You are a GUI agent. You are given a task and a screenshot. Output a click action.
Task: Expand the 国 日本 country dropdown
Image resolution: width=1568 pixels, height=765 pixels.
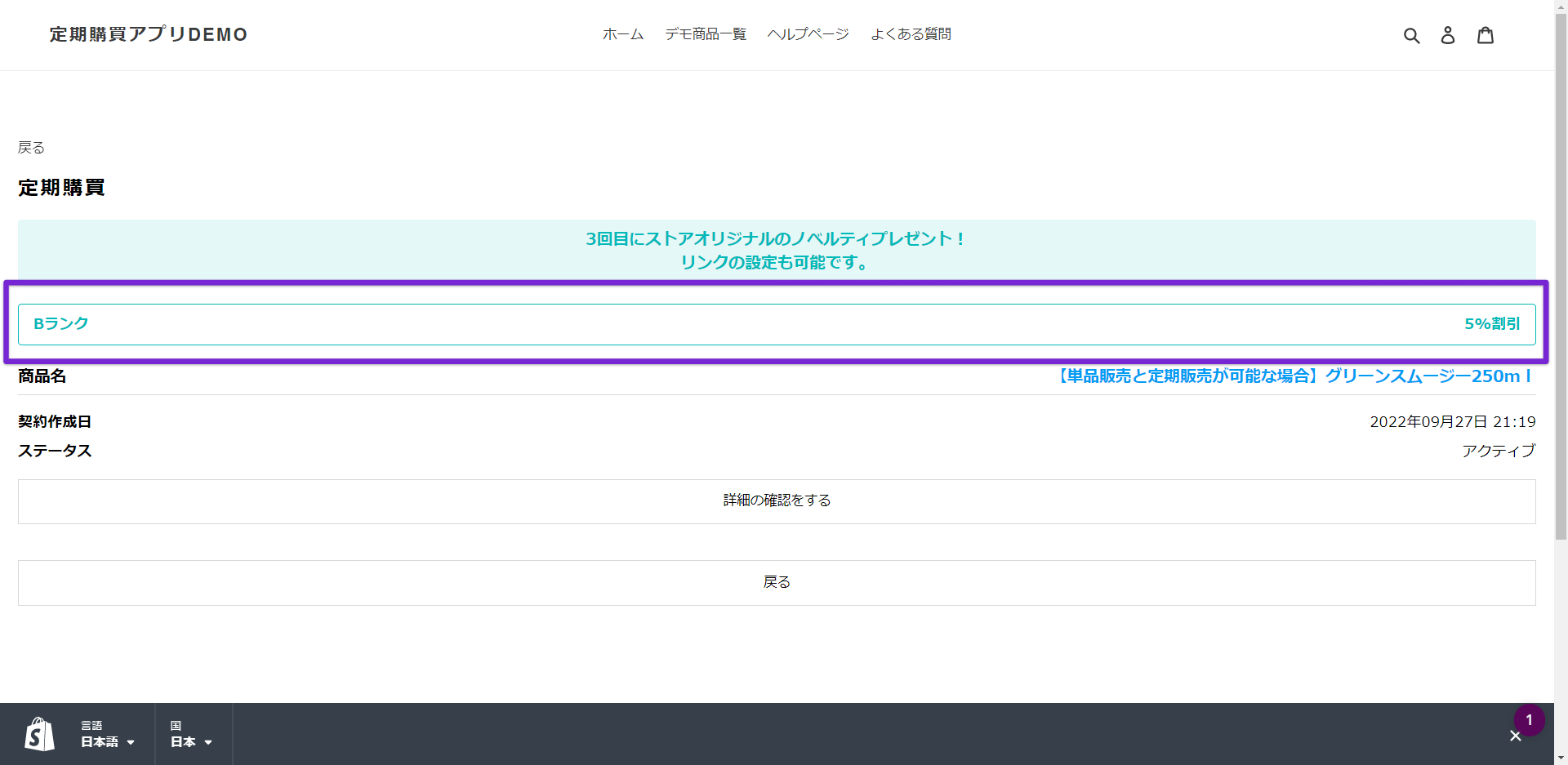click(191, 734)
